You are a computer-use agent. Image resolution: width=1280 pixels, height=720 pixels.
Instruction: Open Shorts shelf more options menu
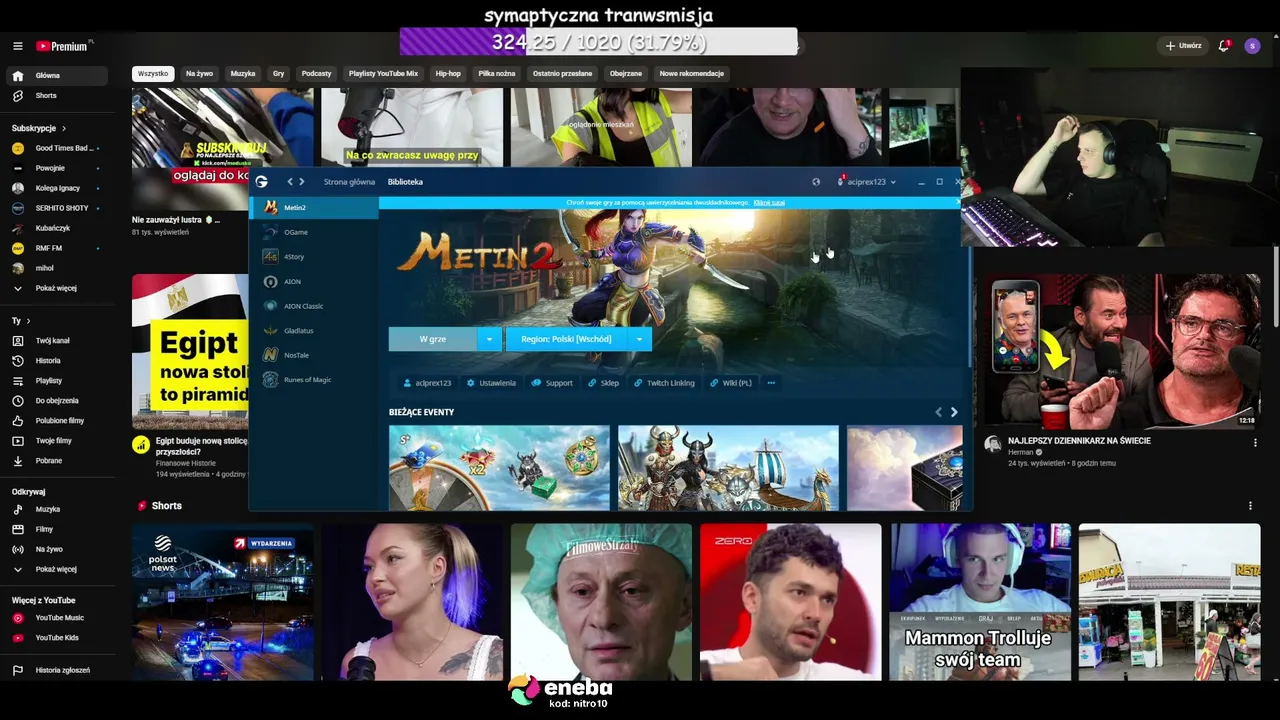1250,506
